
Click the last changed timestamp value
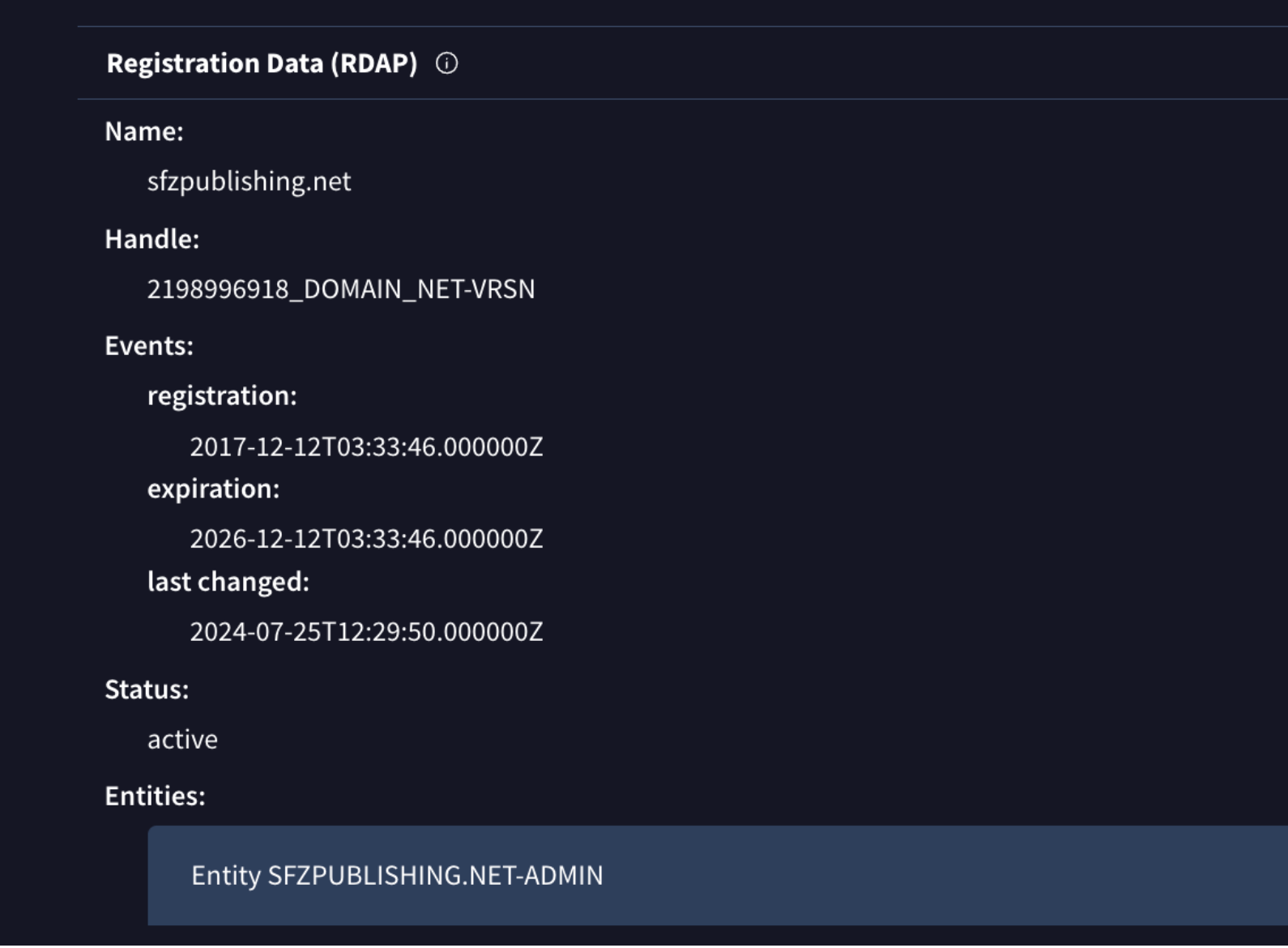click(366, 630)
